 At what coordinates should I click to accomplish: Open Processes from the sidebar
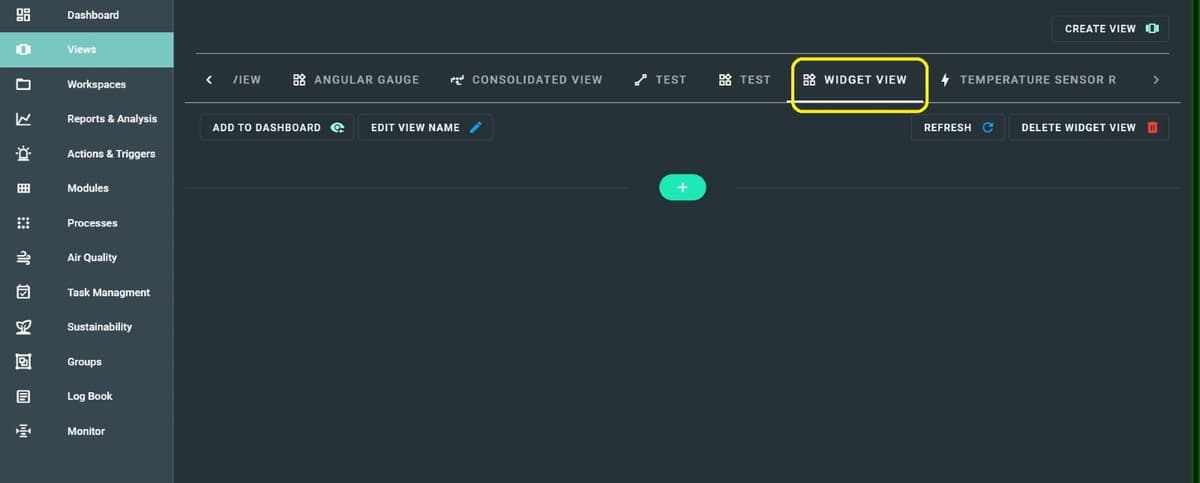pos(87,223)
